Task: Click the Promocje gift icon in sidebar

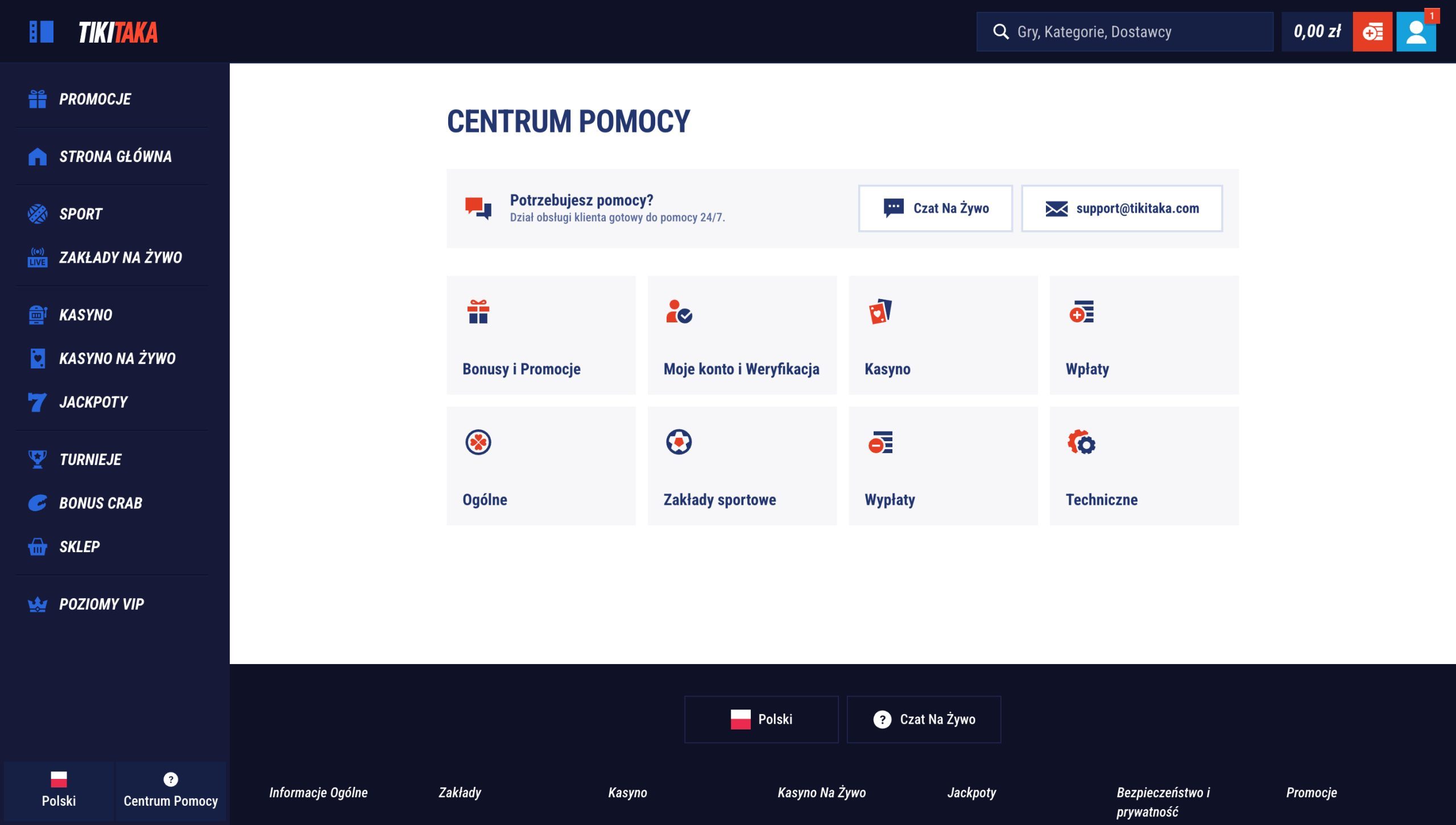Action: 38,99
